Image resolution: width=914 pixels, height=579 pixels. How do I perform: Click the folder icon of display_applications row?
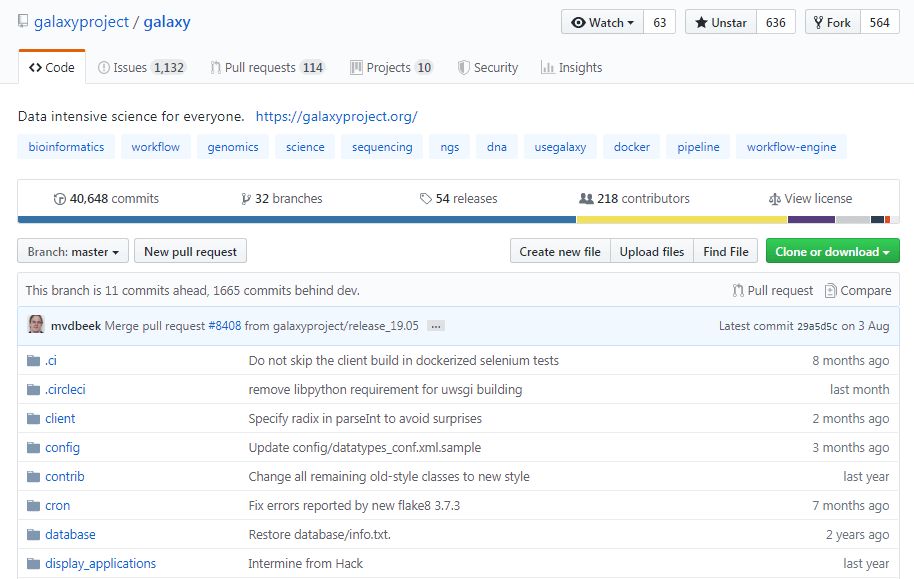(33, 564)
